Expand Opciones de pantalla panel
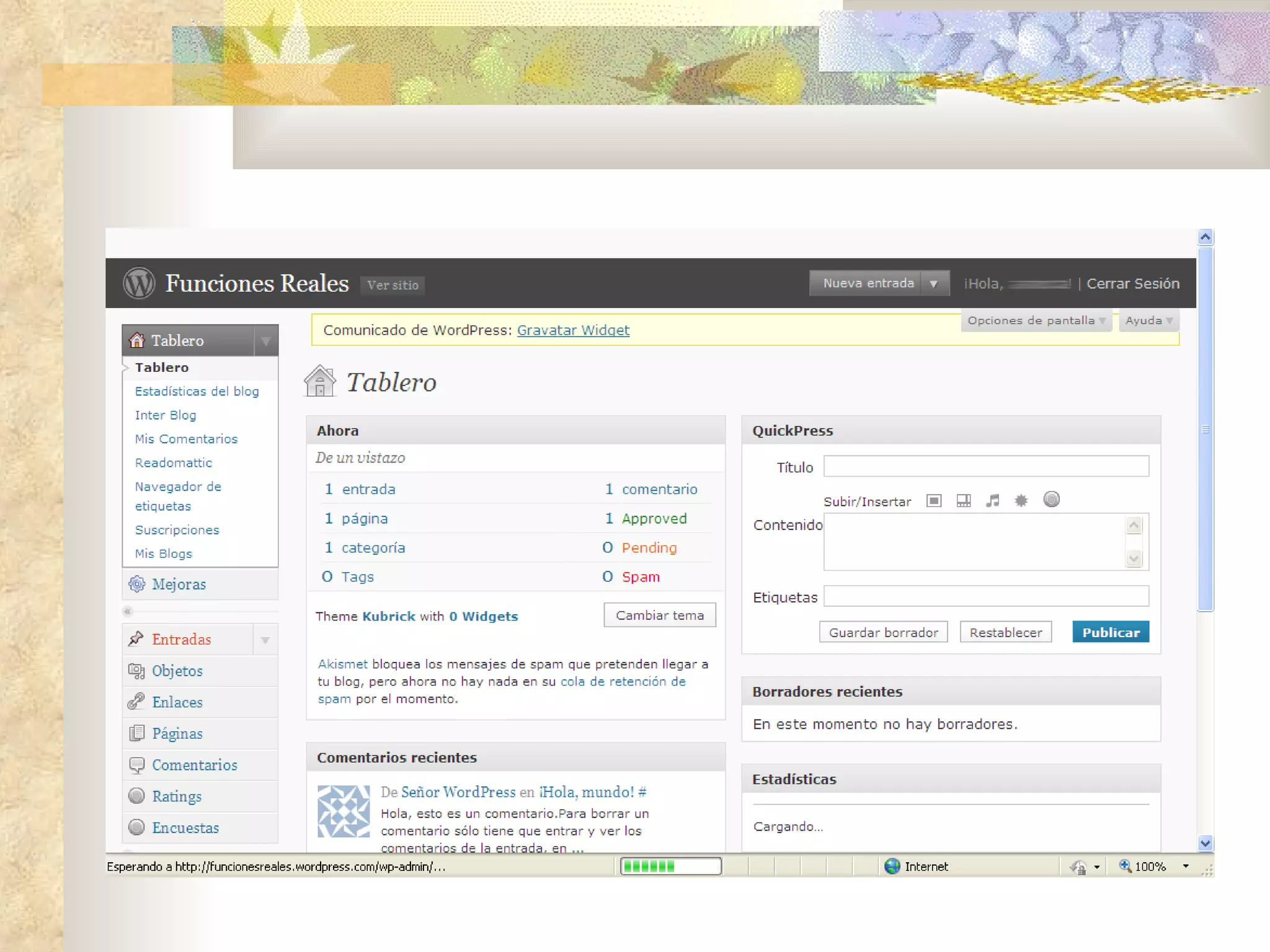1270x952 pixels. pos(1036,320)
